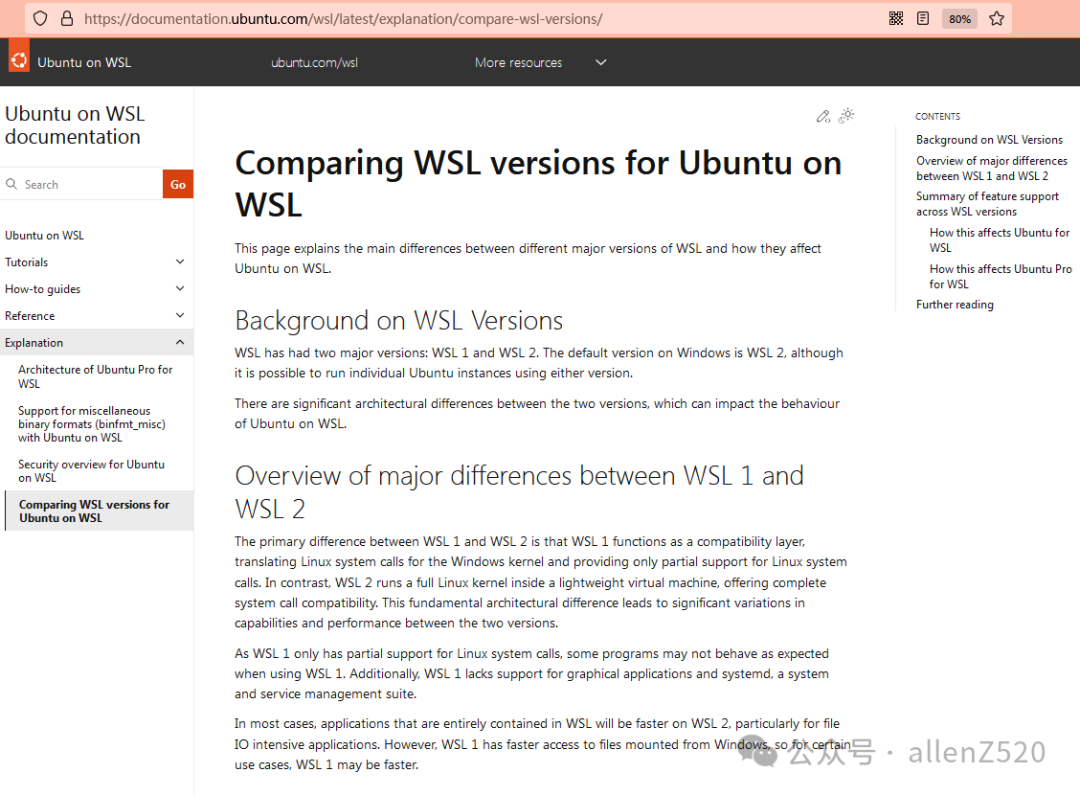This screenshot has width=1080, height=795.
Task: Expand the Tutorials section chevron
Action: [180, 262]
